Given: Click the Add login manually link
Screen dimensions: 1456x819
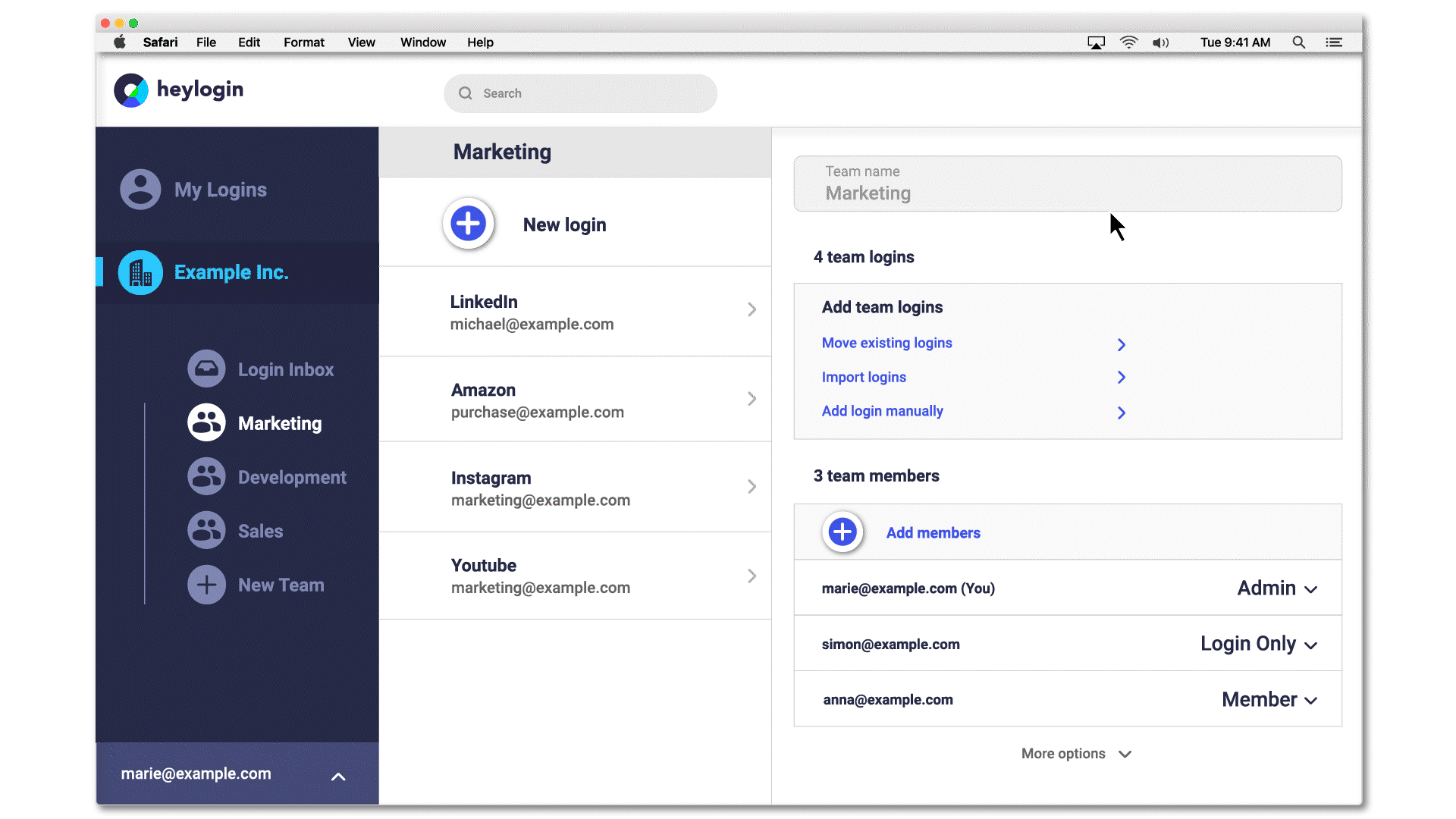Looking at the screenshot, I should tap(882, 411).
